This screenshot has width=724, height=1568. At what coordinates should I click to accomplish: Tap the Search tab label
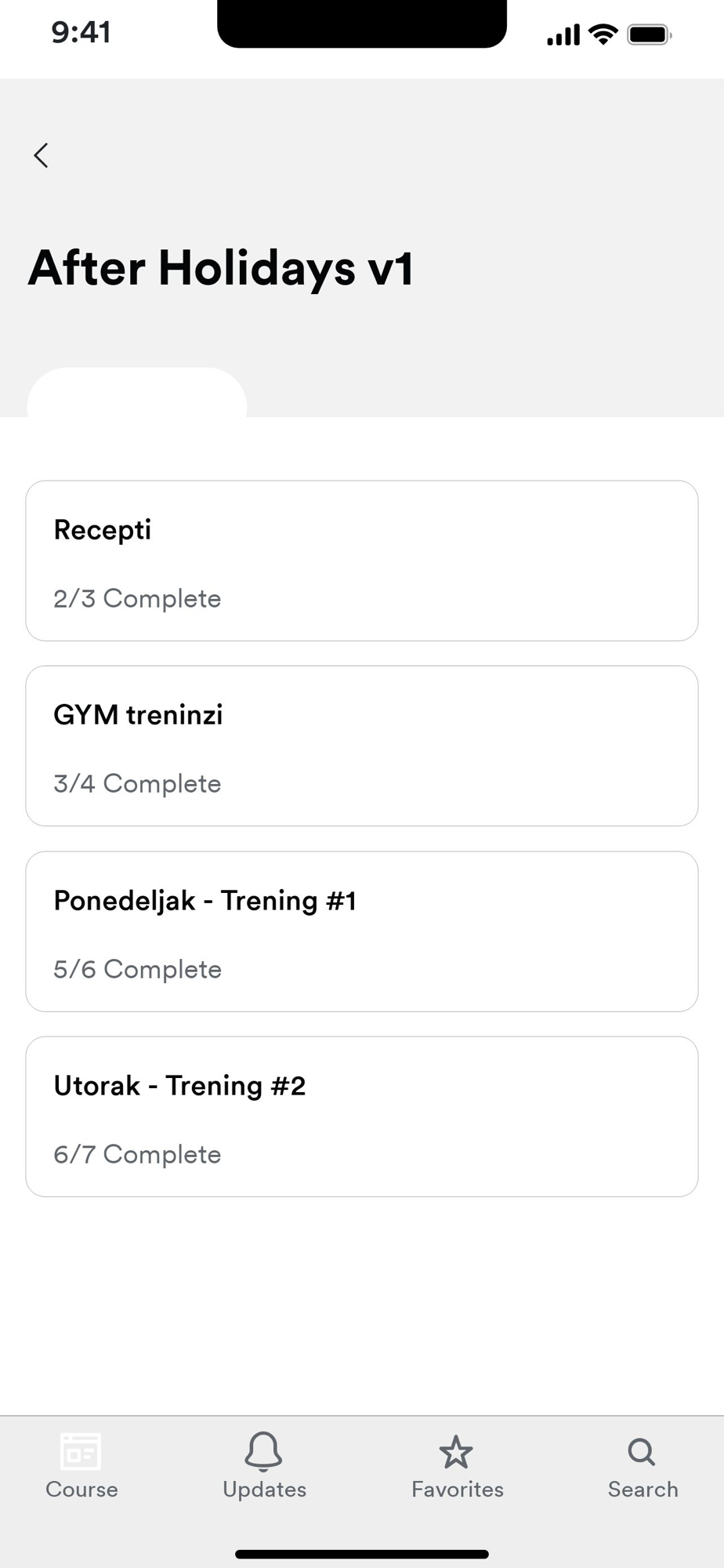click(643, 1490)
